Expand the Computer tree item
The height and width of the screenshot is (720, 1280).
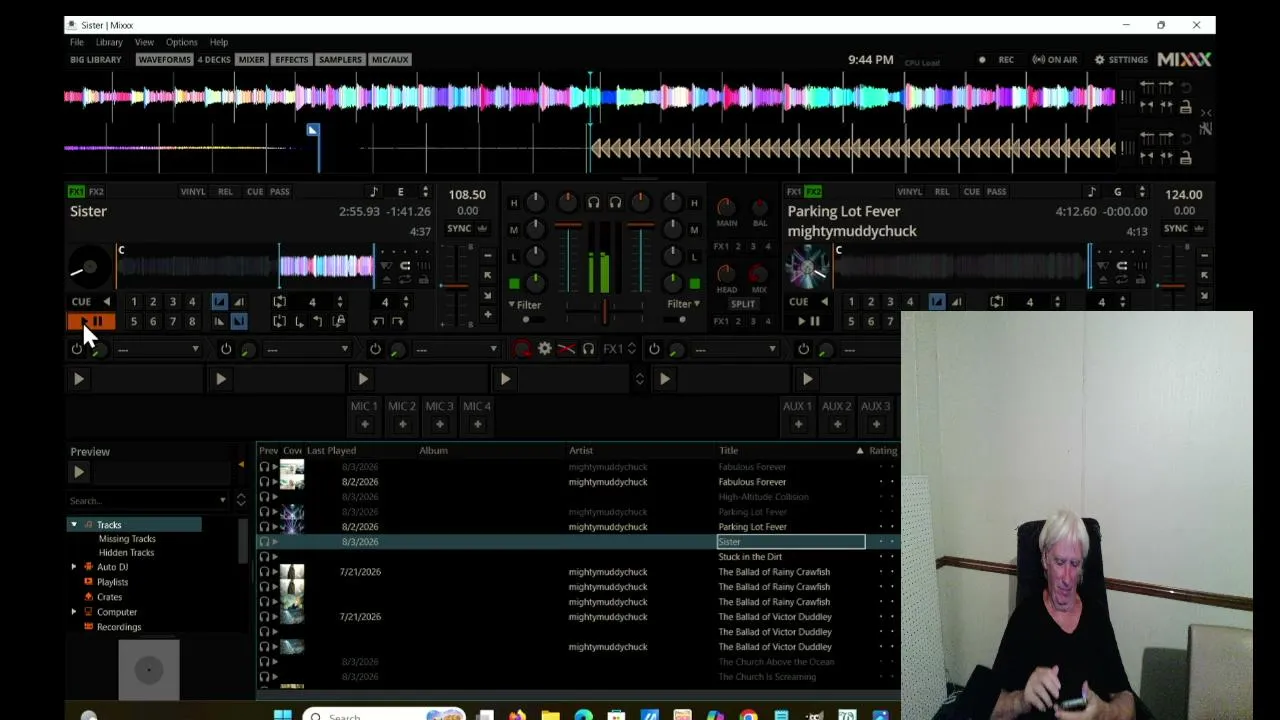[x=74, y=612]
